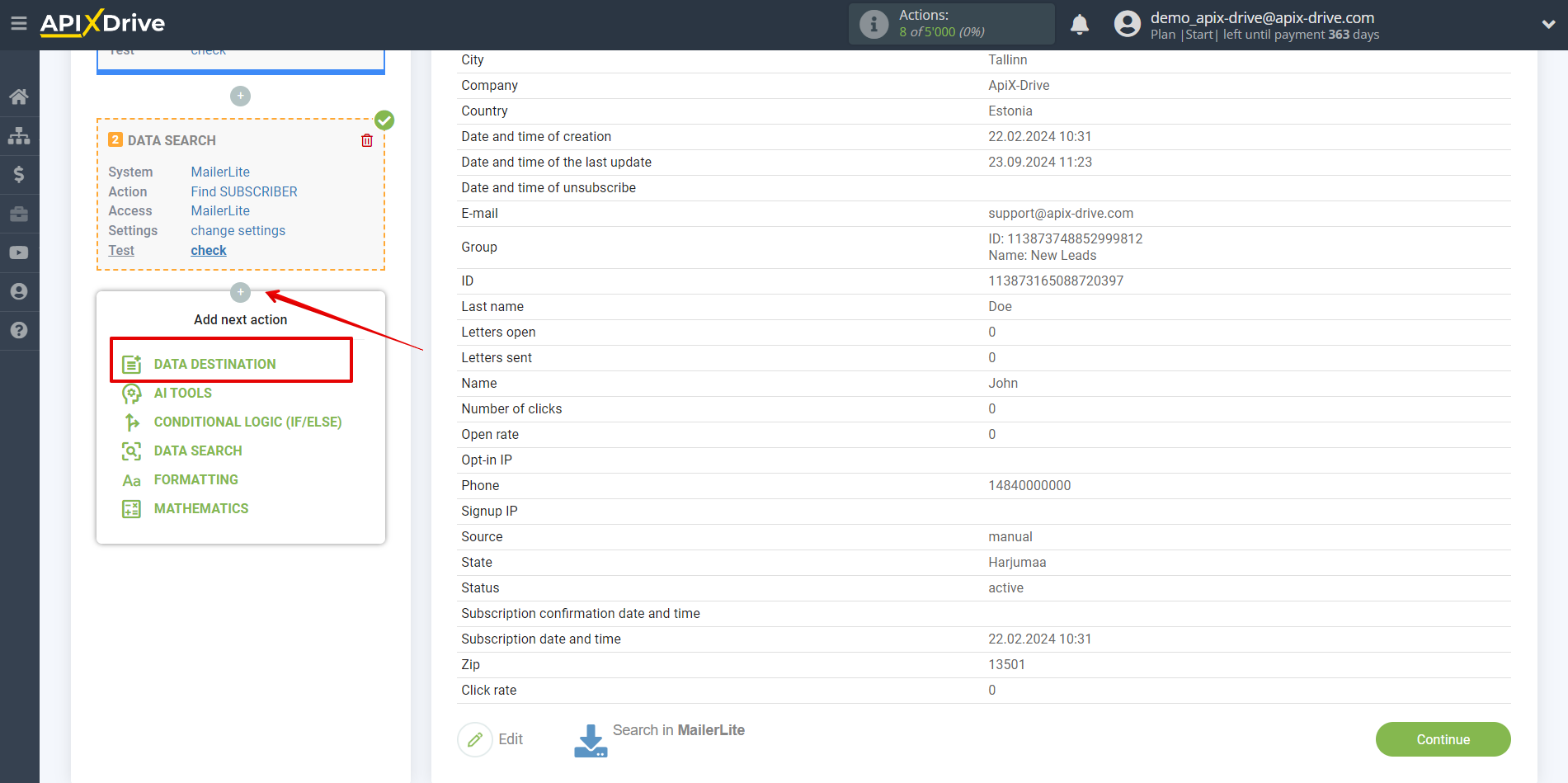Click the AI Tools icon
The width and height of the screenshot is (1568, 783).
coord(132,394)
